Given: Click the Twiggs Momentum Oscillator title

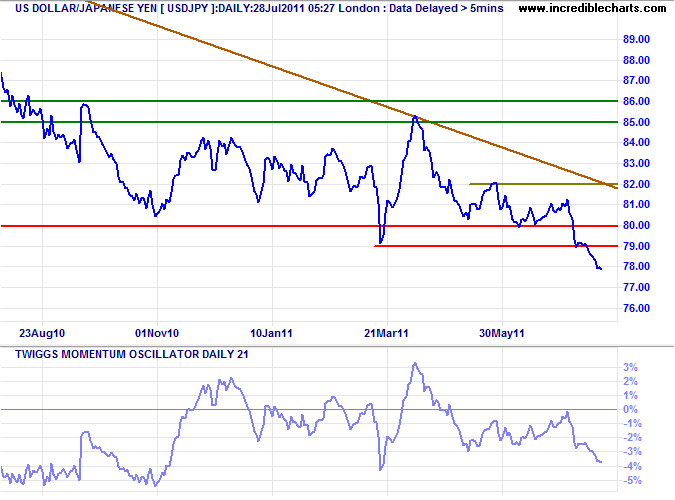Looking at the screenshot, I should 132,354.
